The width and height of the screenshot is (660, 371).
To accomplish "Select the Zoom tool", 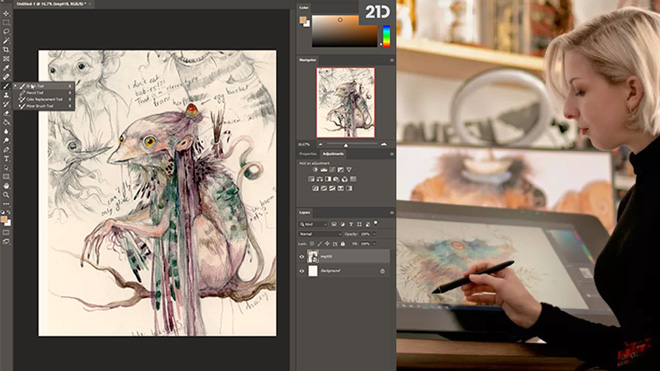I will point(6,195).
